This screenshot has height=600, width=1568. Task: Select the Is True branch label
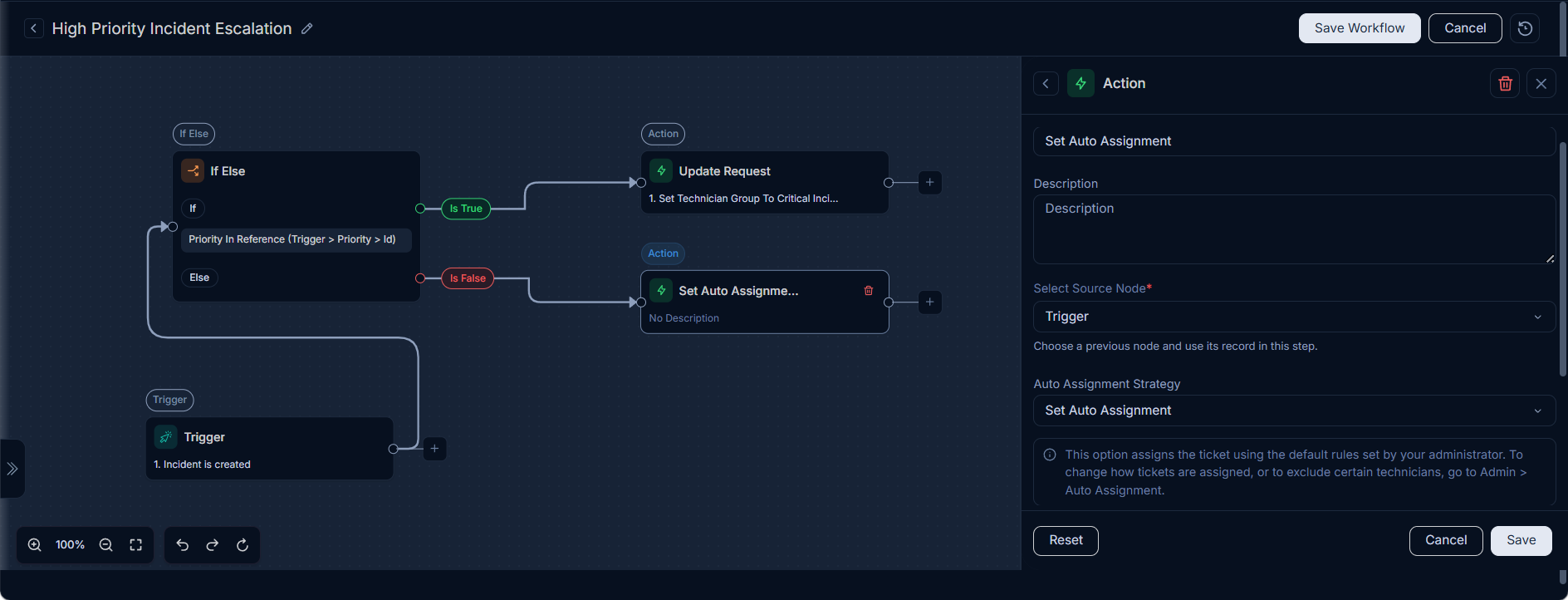(x=466, y=209)
